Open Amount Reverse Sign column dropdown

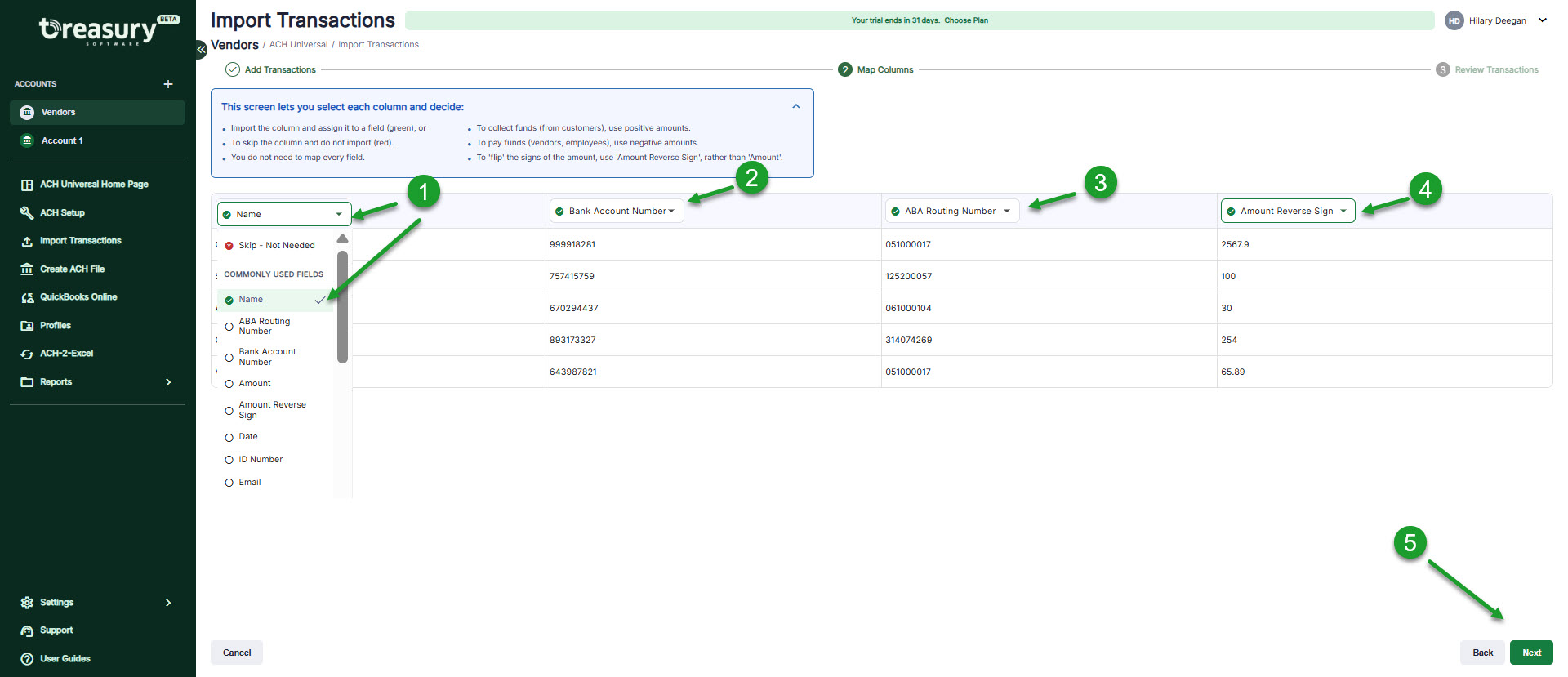coord(1288,211)
